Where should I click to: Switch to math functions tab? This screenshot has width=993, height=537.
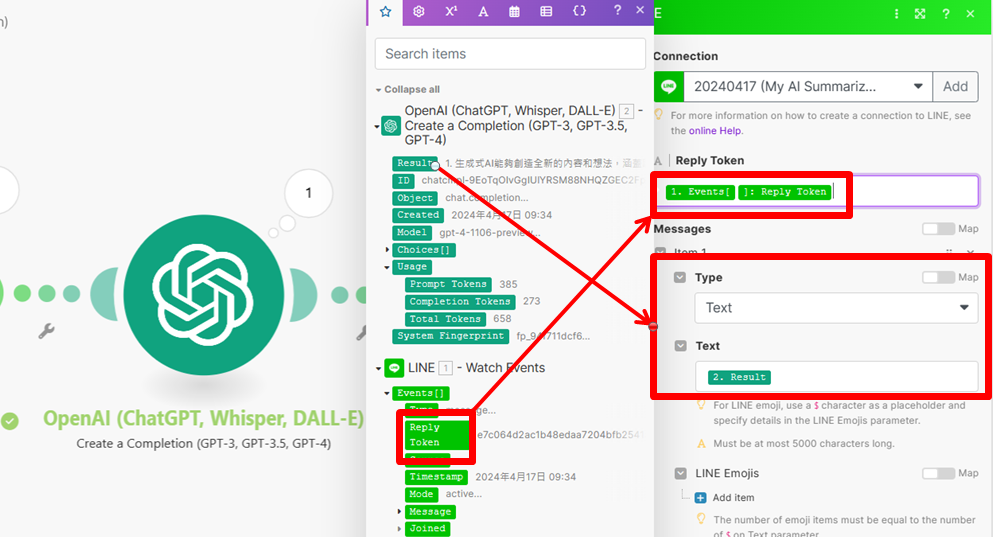pos(451,11)
